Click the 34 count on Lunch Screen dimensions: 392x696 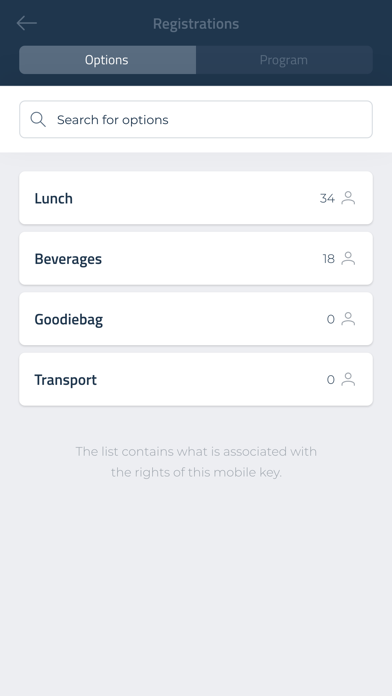(327, 198)
